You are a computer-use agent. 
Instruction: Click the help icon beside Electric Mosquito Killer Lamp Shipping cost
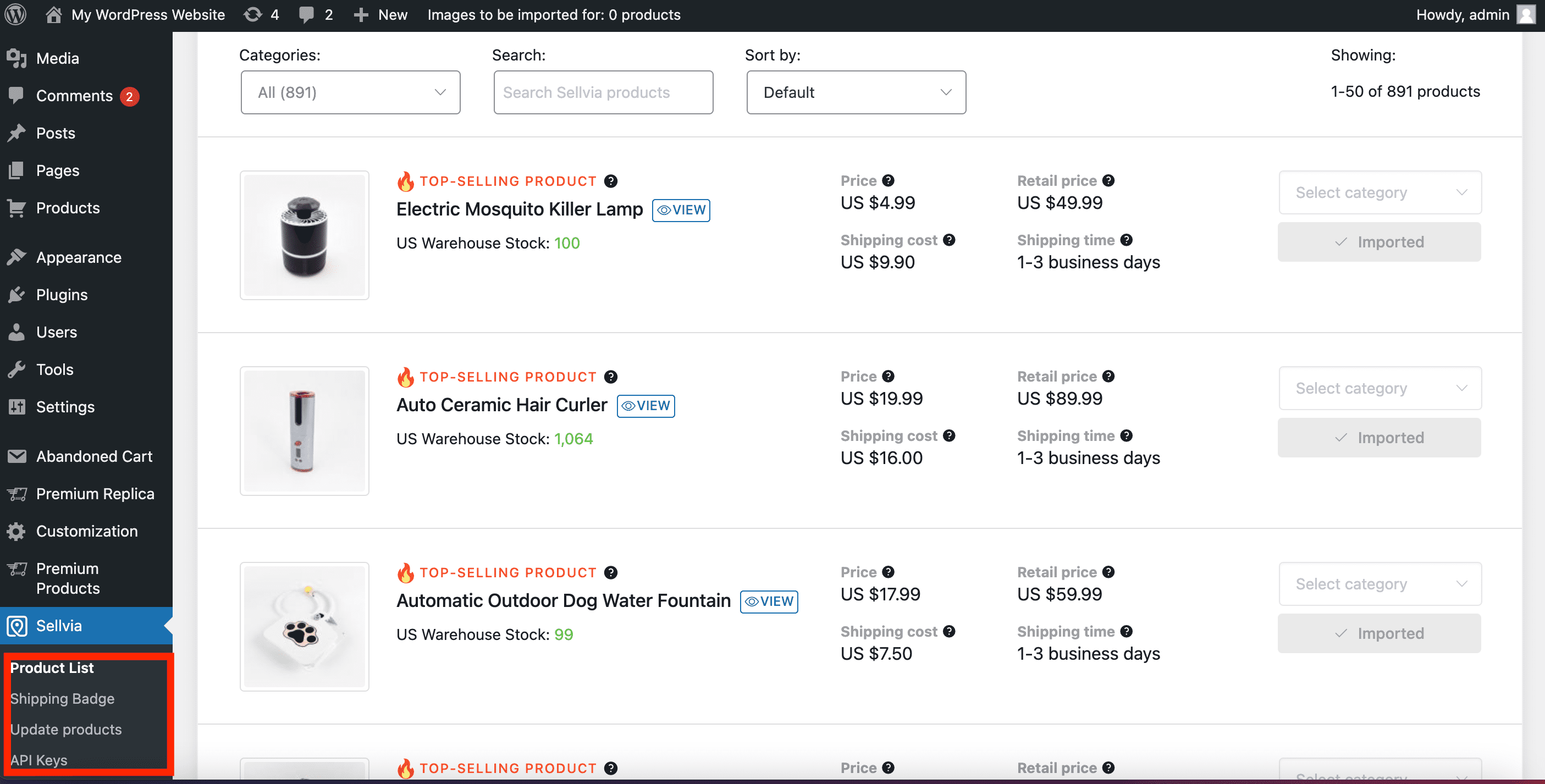[949, 240]
